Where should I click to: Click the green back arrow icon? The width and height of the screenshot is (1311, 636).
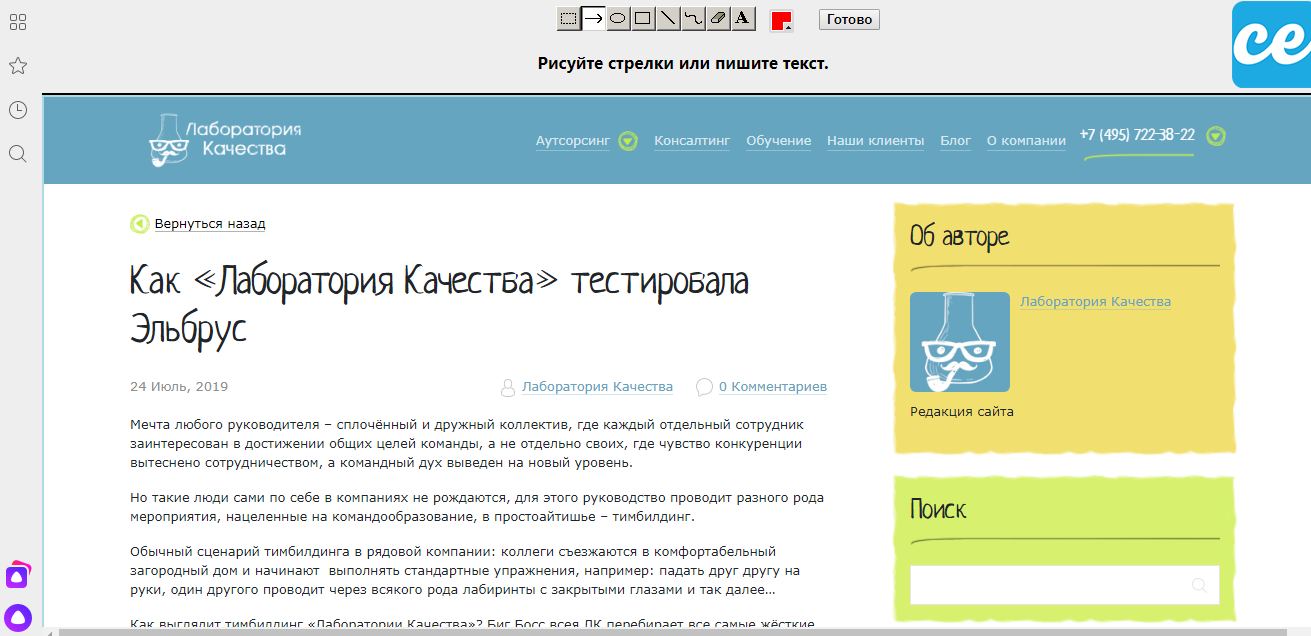click(140, 224)
